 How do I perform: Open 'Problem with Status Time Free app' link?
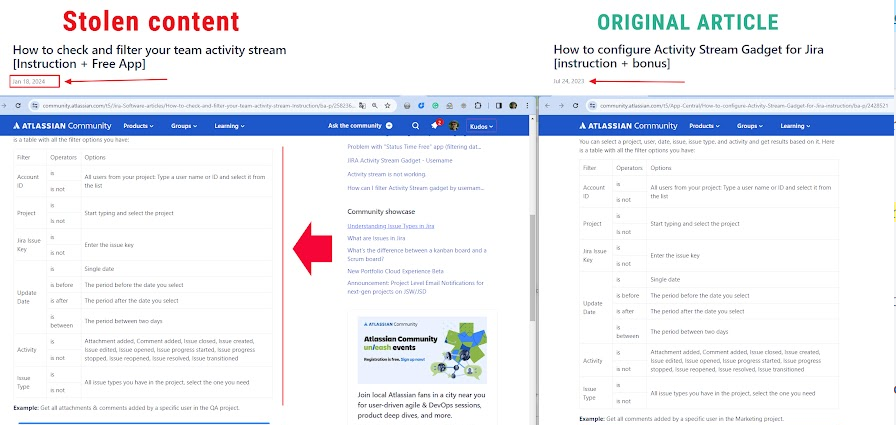click(x=414, y=147)
